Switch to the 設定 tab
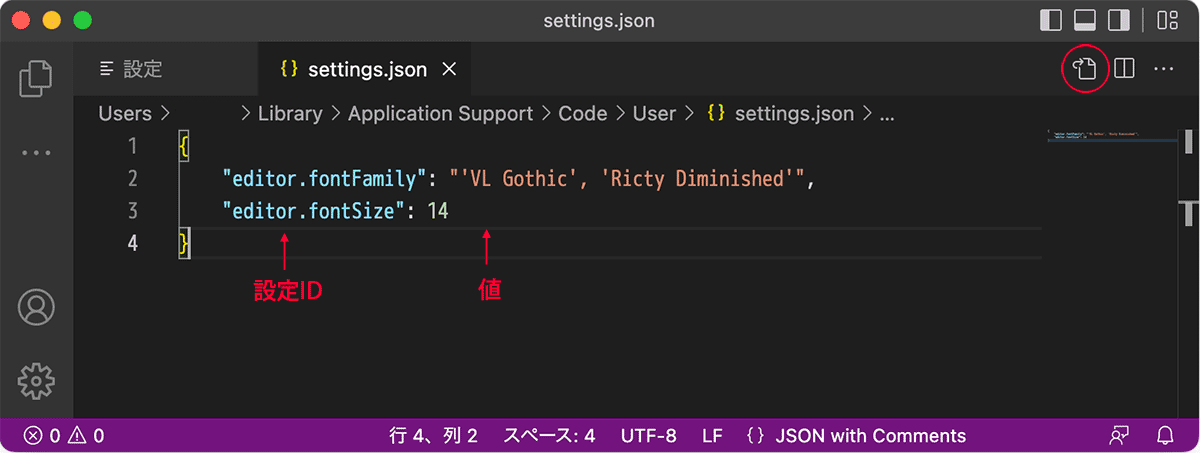This screenshot has width=1200, height=453. coord(131,69)
